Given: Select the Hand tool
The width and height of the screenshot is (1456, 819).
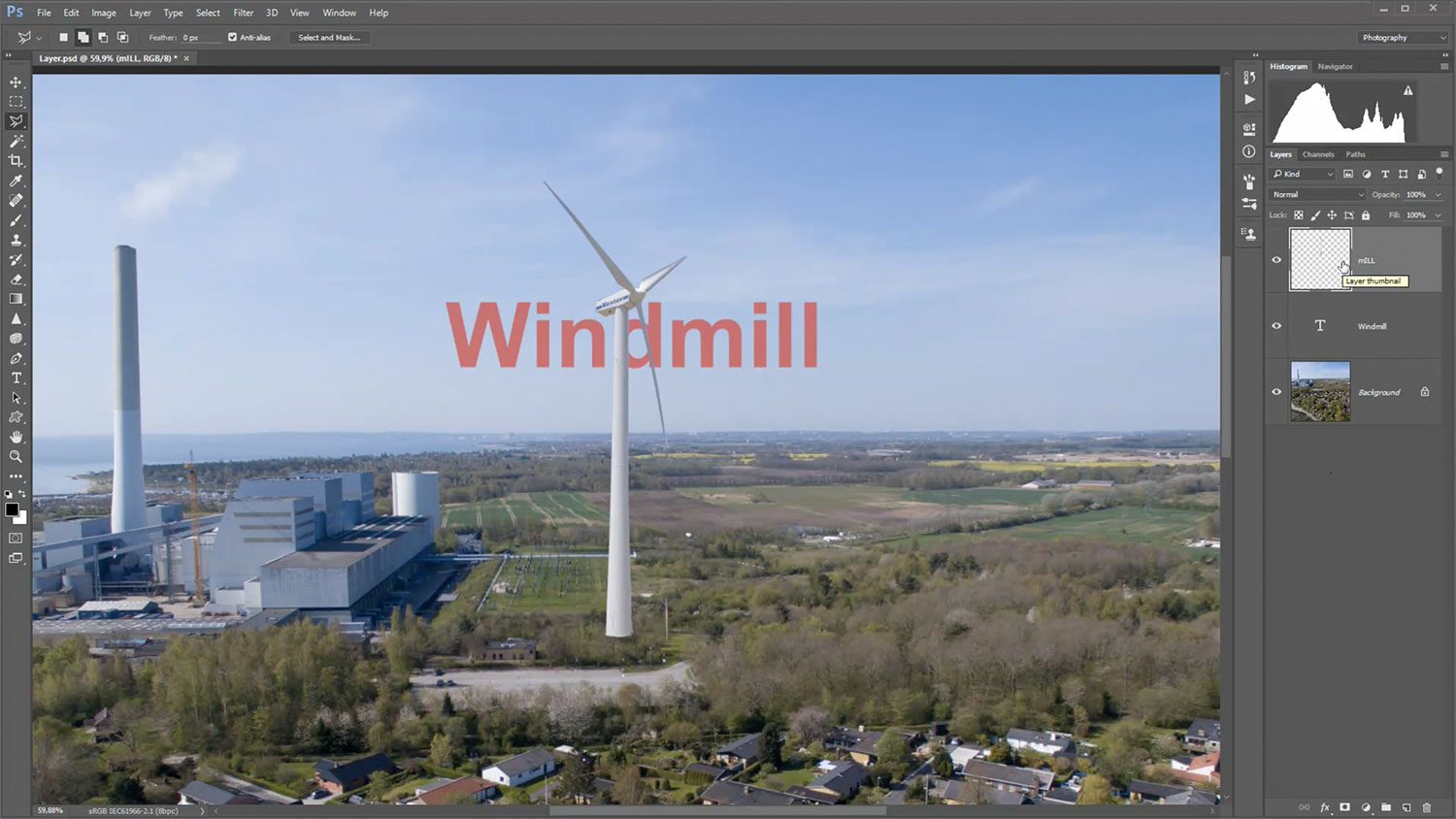Looking at the screenshot, I should tap(16, 438).
